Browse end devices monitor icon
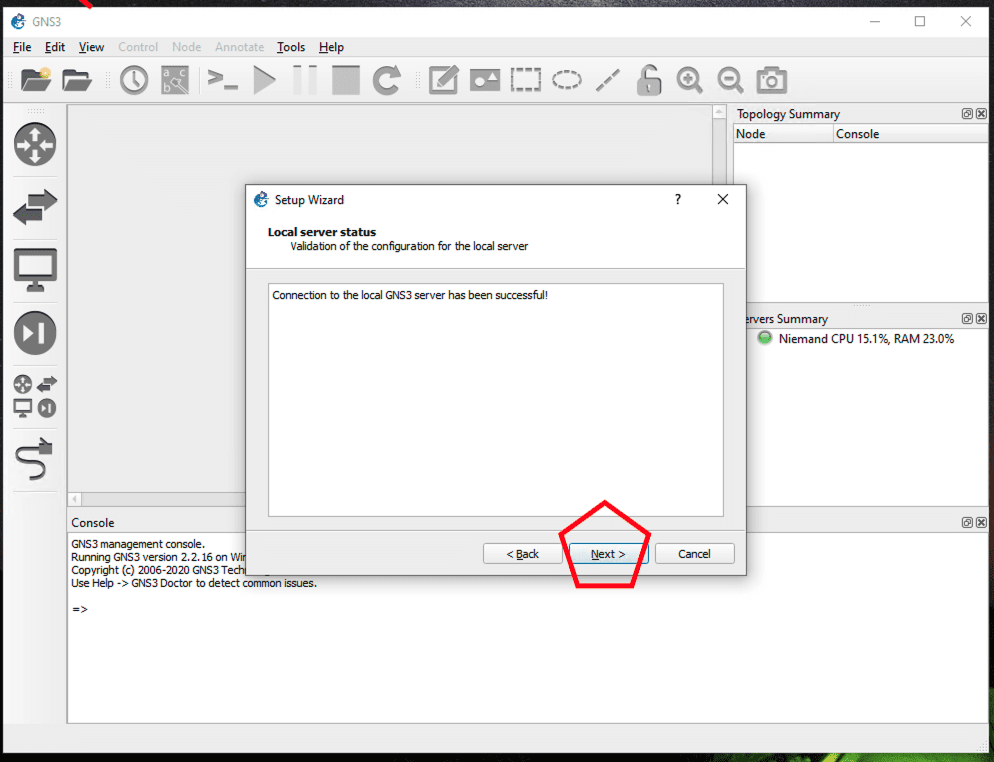The height and width of the screenshot is (762, 994). (x=35, y=270)
